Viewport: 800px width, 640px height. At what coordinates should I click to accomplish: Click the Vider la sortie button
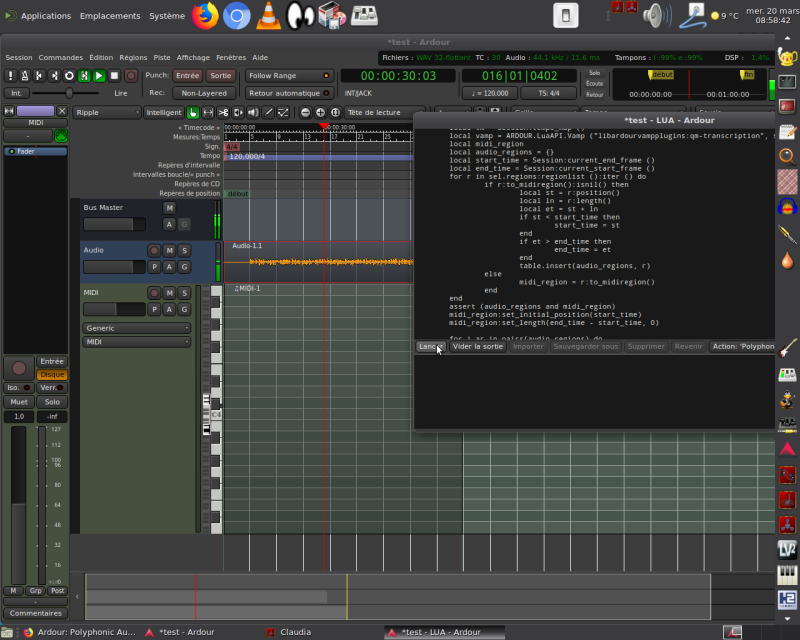coord(478,347)
